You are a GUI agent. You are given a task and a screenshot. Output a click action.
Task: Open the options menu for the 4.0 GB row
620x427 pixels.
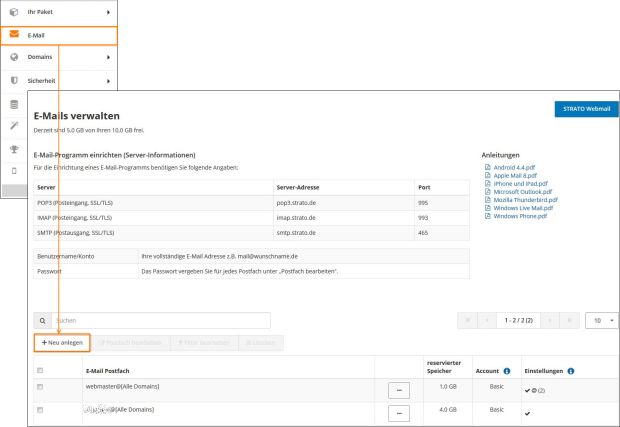399,414
